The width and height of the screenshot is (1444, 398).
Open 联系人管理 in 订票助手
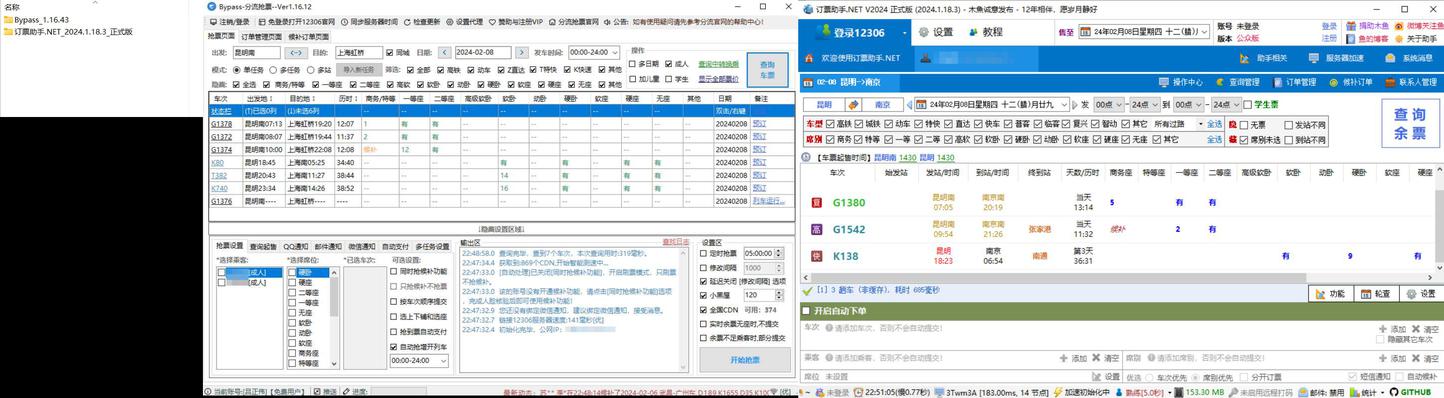[x=1410, y=82]
